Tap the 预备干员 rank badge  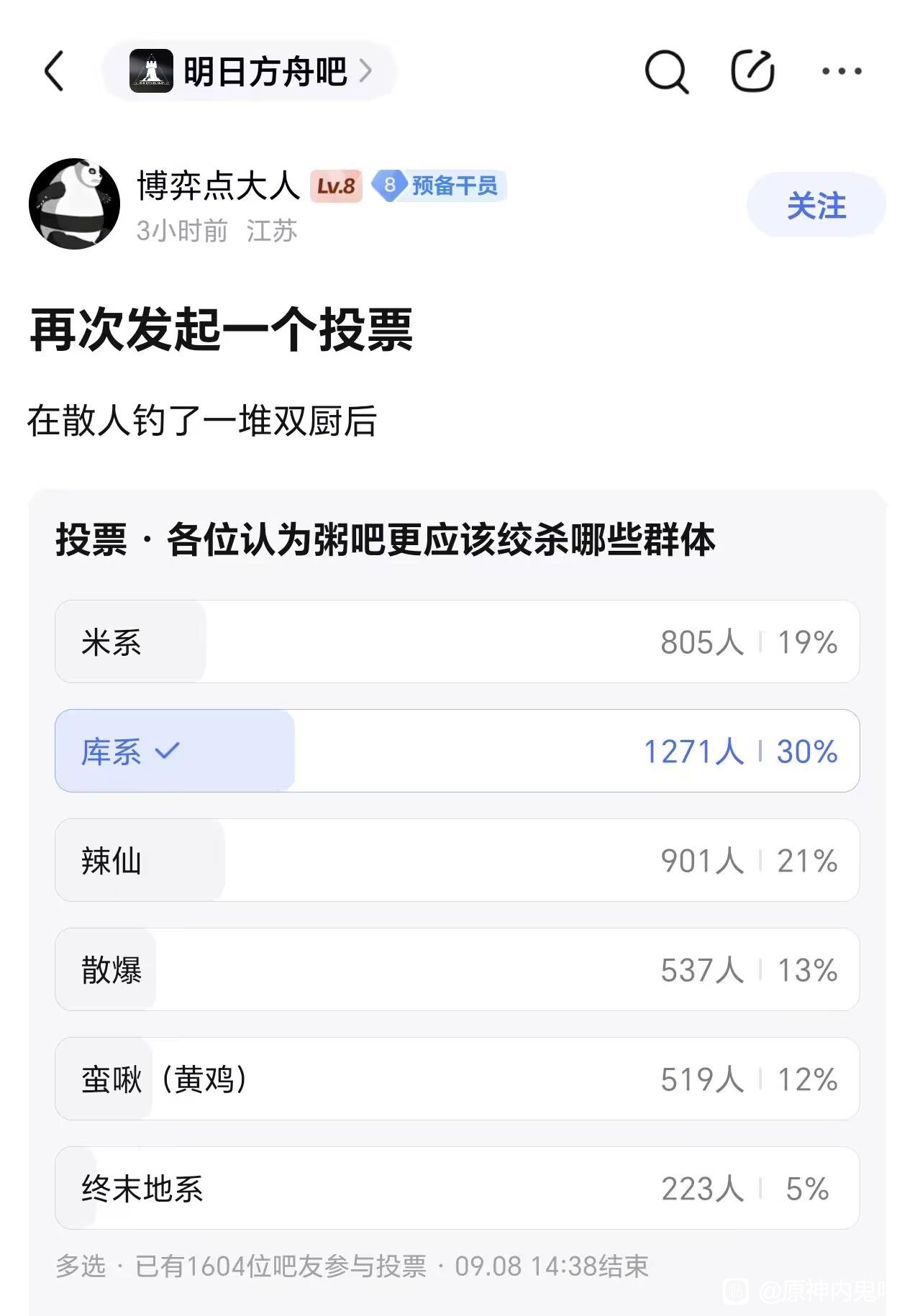point(440,186)
